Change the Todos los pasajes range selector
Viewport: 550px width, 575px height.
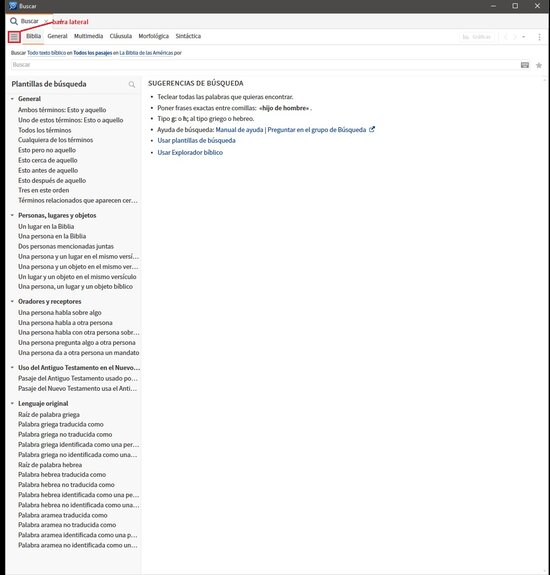[x=93, y=53]
